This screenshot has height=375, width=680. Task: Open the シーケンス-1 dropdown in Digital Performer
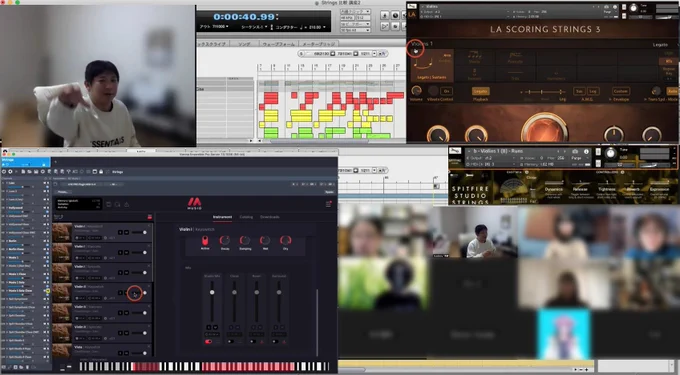click(254, 27)
